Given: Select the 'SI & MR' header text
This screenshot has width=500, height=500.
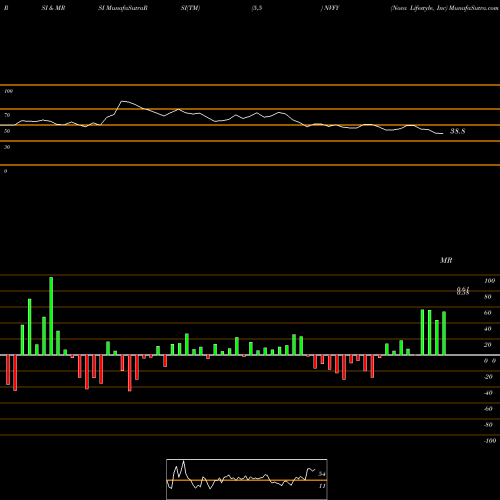Looking at the screenshot, I should 53,8.
